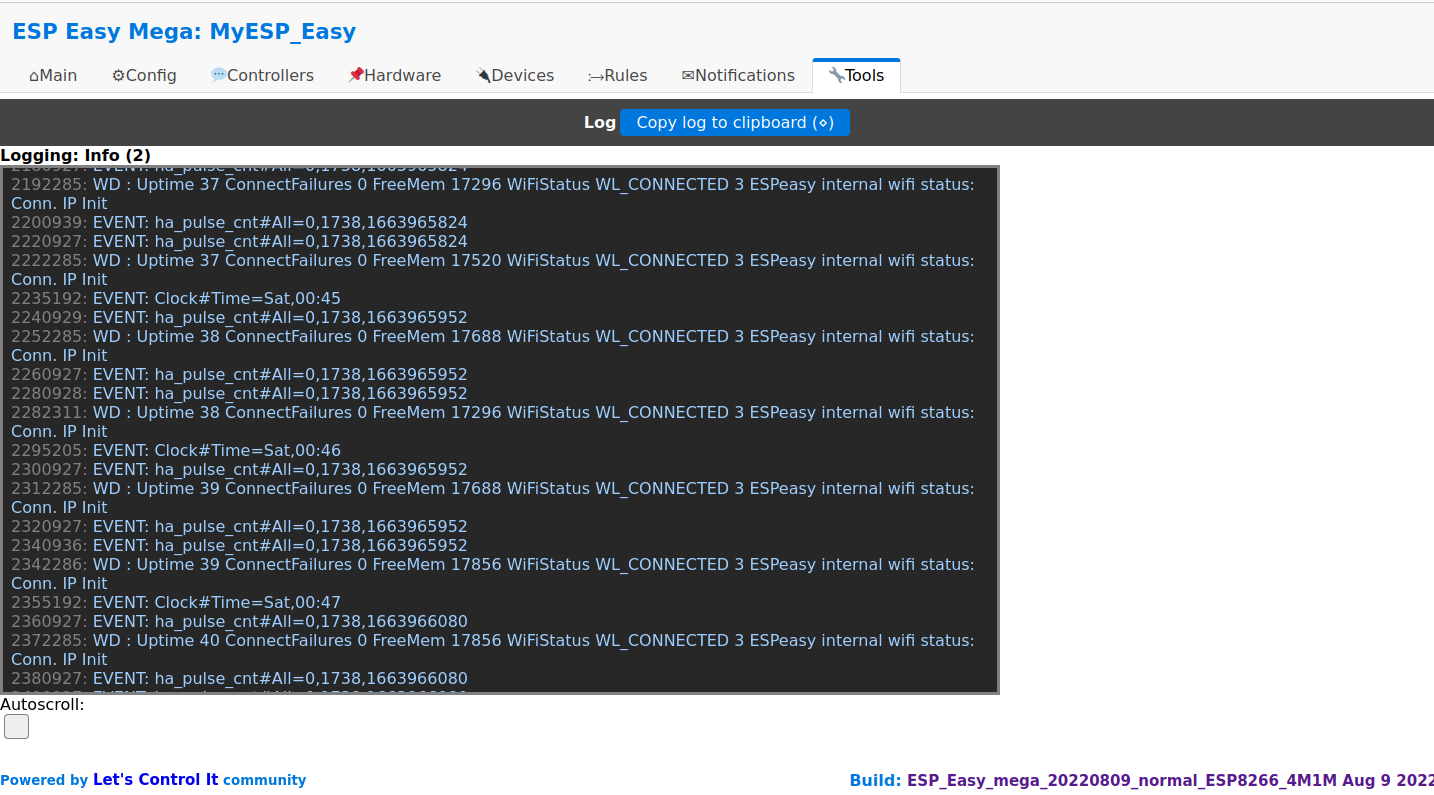Screen dimensions: 1434x795
Task: Click log line with timestamp 2300927
Action: tap(239, 469)
